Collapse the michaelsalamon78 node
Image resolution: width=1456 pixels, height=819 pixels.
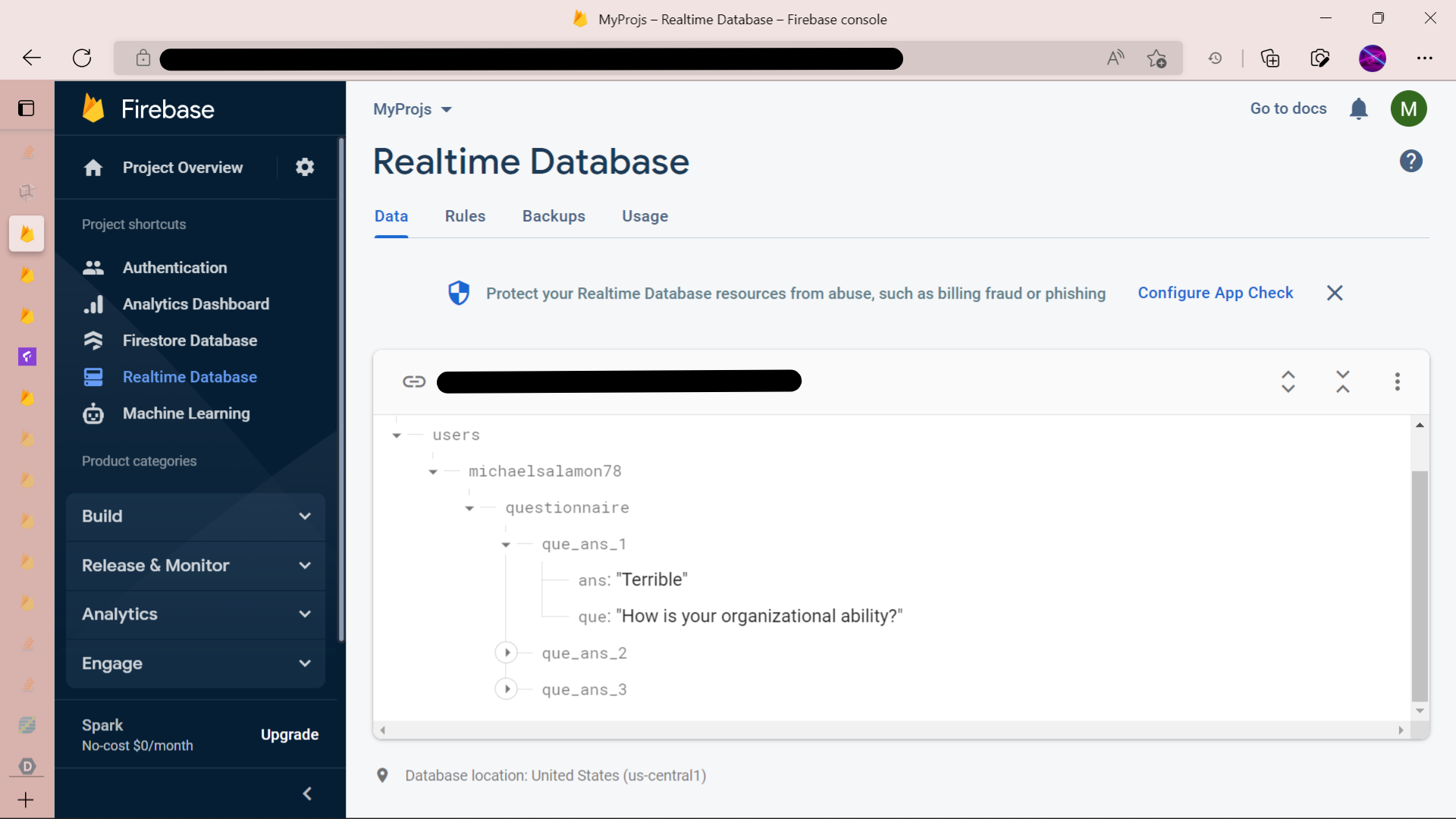coord(433,471)
